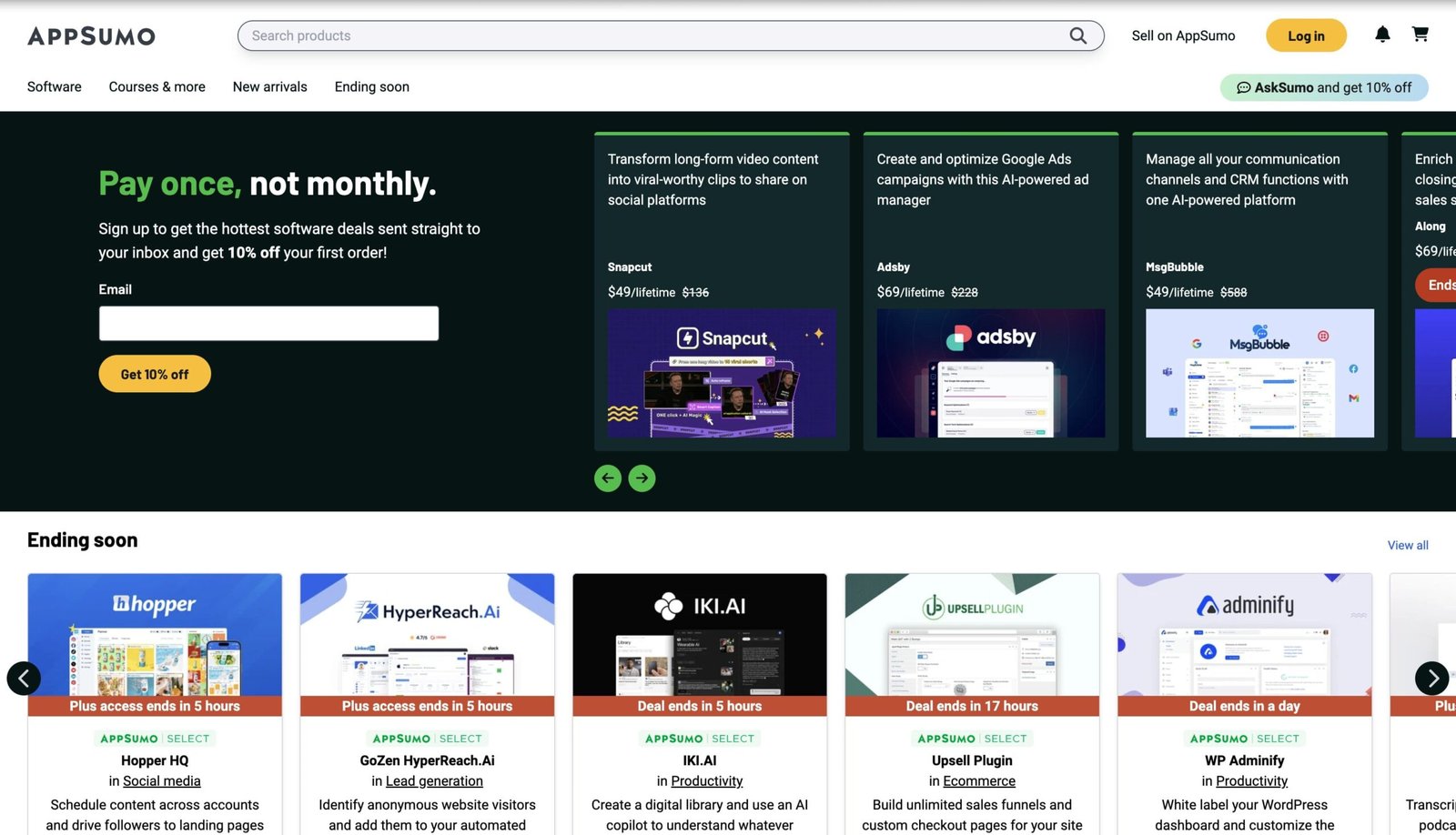Open the notifications bell

tap(1382, 35)
